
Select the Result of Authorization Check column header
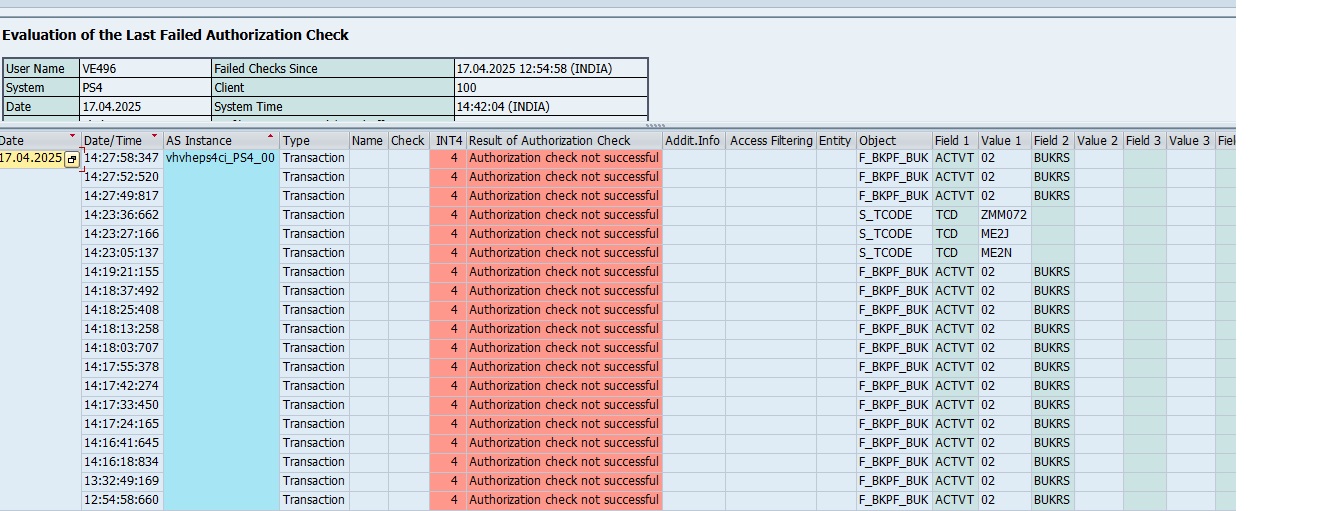pyautogui.click(x=563, y=141)
